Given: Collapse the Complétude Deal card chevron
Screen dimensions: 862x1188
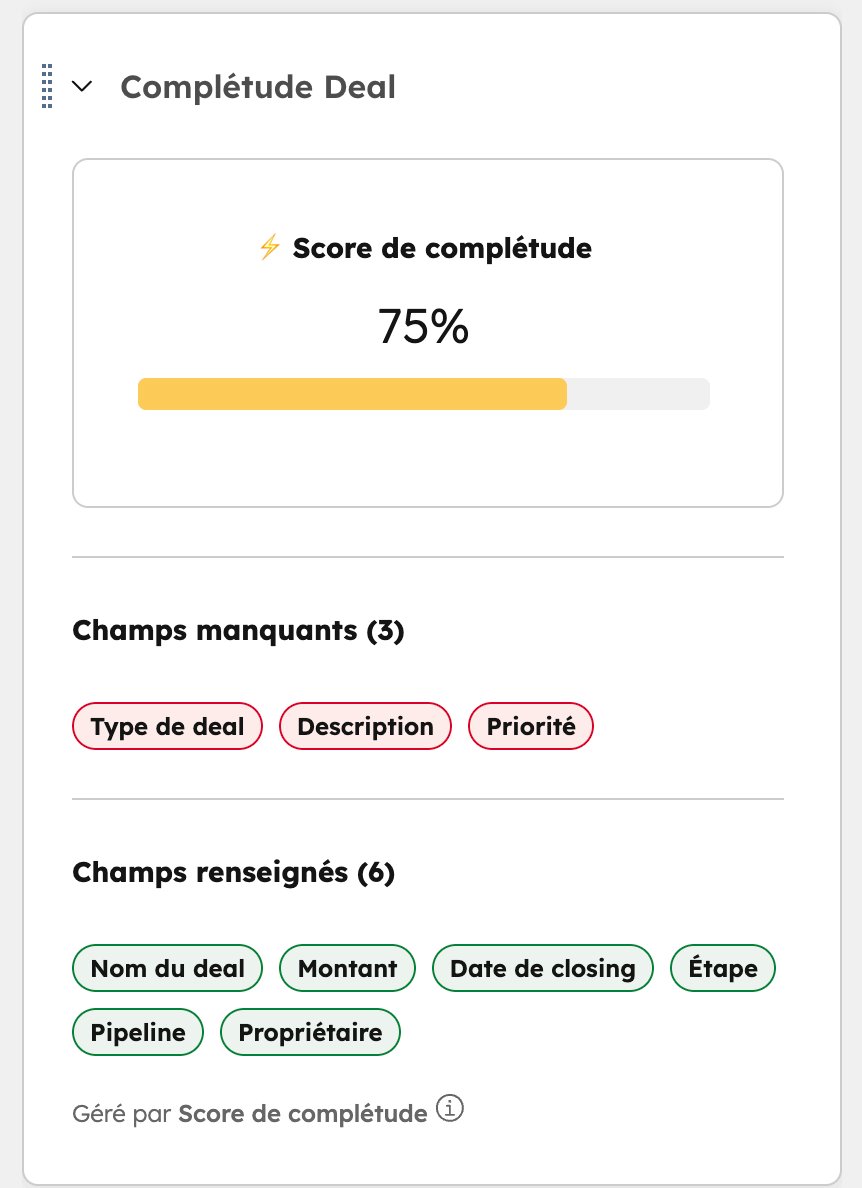Looking at the screenshot, I should [83, 87].
